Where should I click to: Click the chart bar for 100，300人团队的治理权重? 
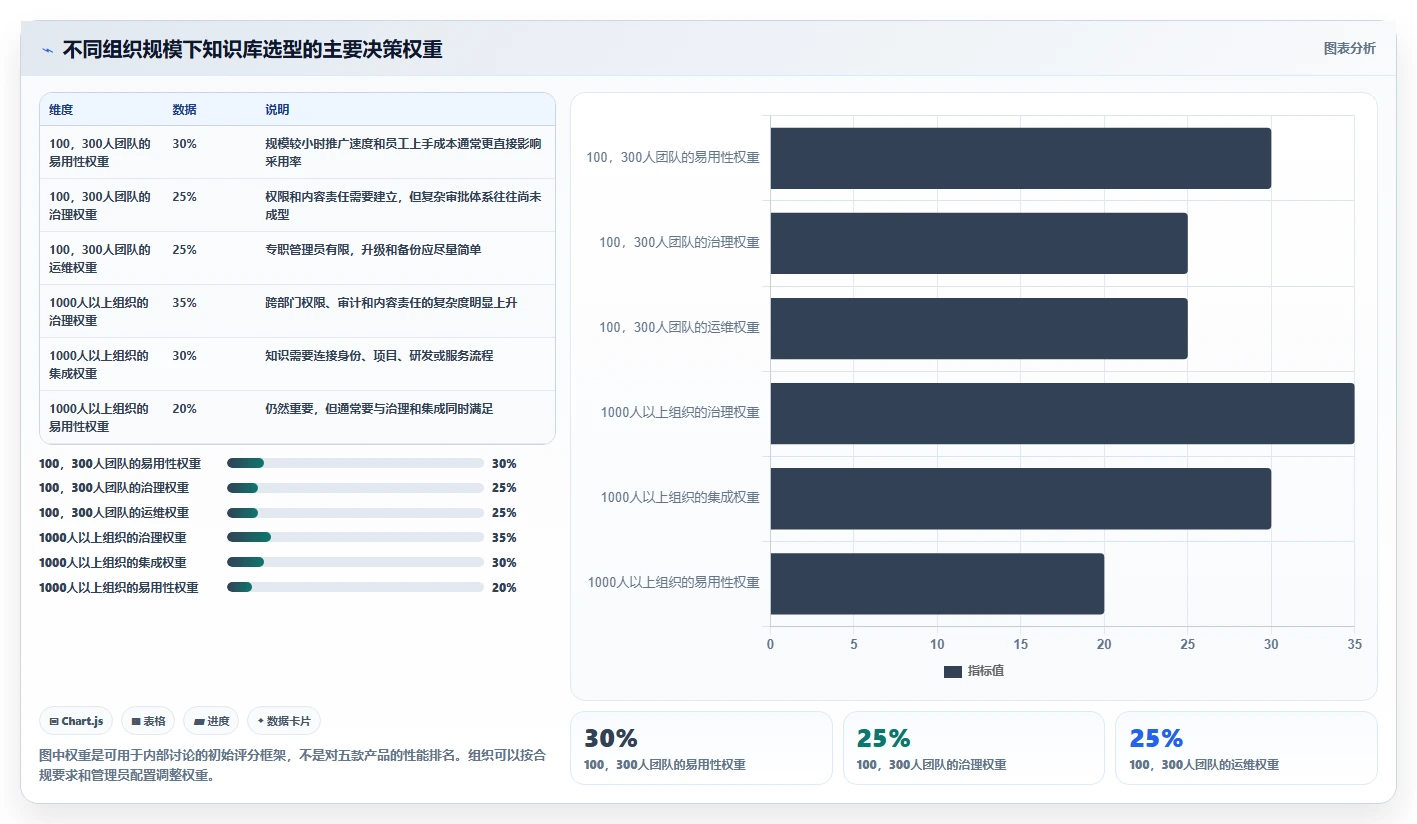tap(979, 243)
